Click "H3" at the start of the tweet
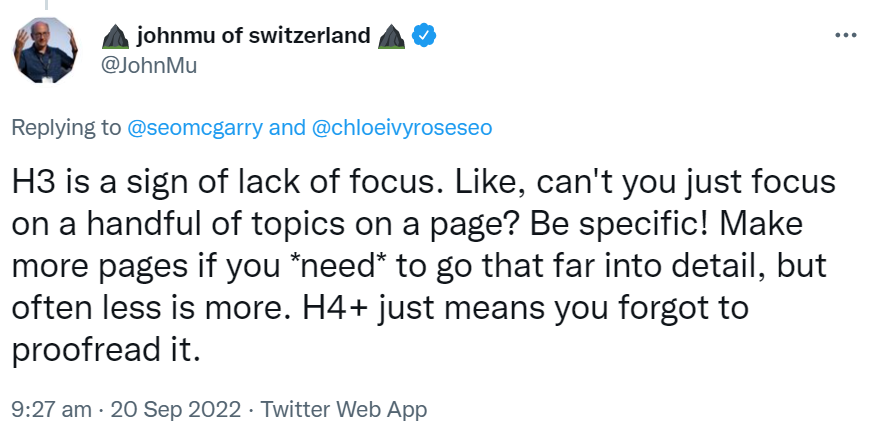Viewport: 869px width, 436px height. click(x=30, y=185)
